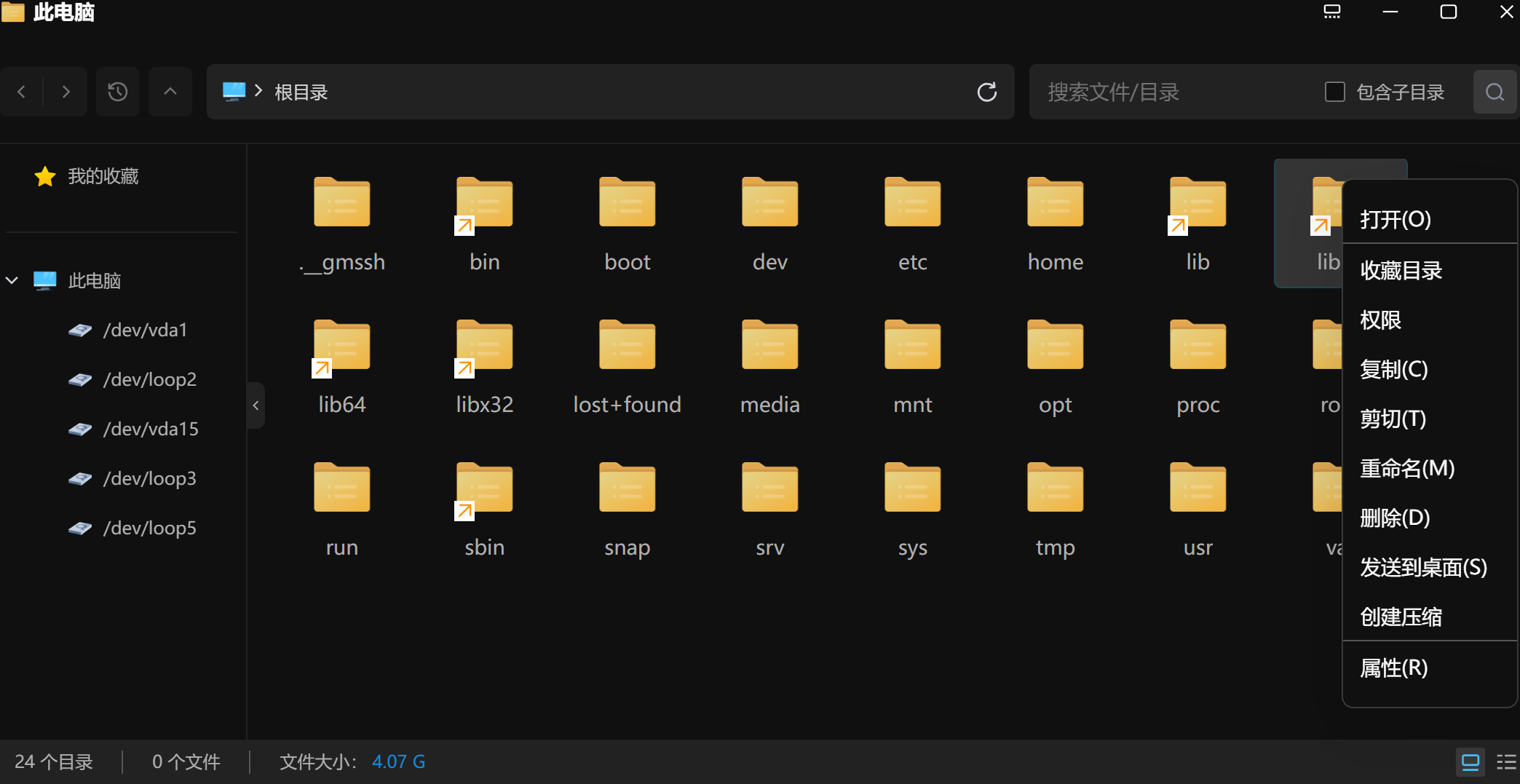Open 我的收藏 favorites in sidebar

[x=103, y=176]
